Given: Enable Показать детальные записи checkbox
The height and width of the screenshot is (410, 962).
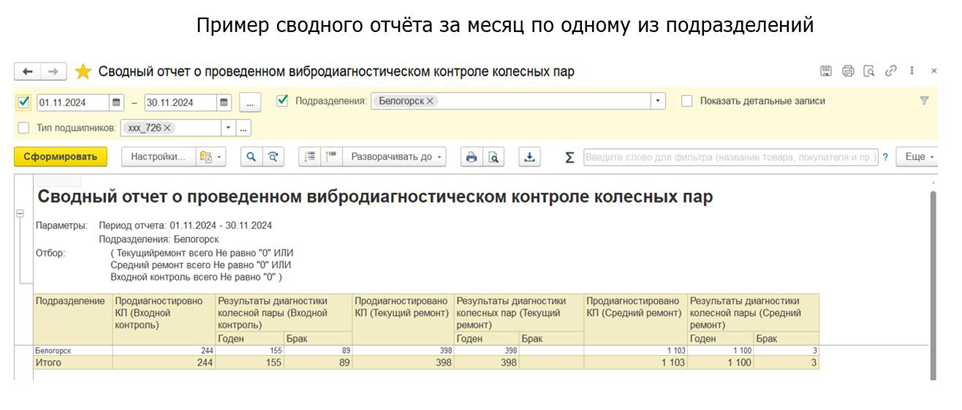Looking at the screenshot, I should pyautogui.click(x=687, y=101).
